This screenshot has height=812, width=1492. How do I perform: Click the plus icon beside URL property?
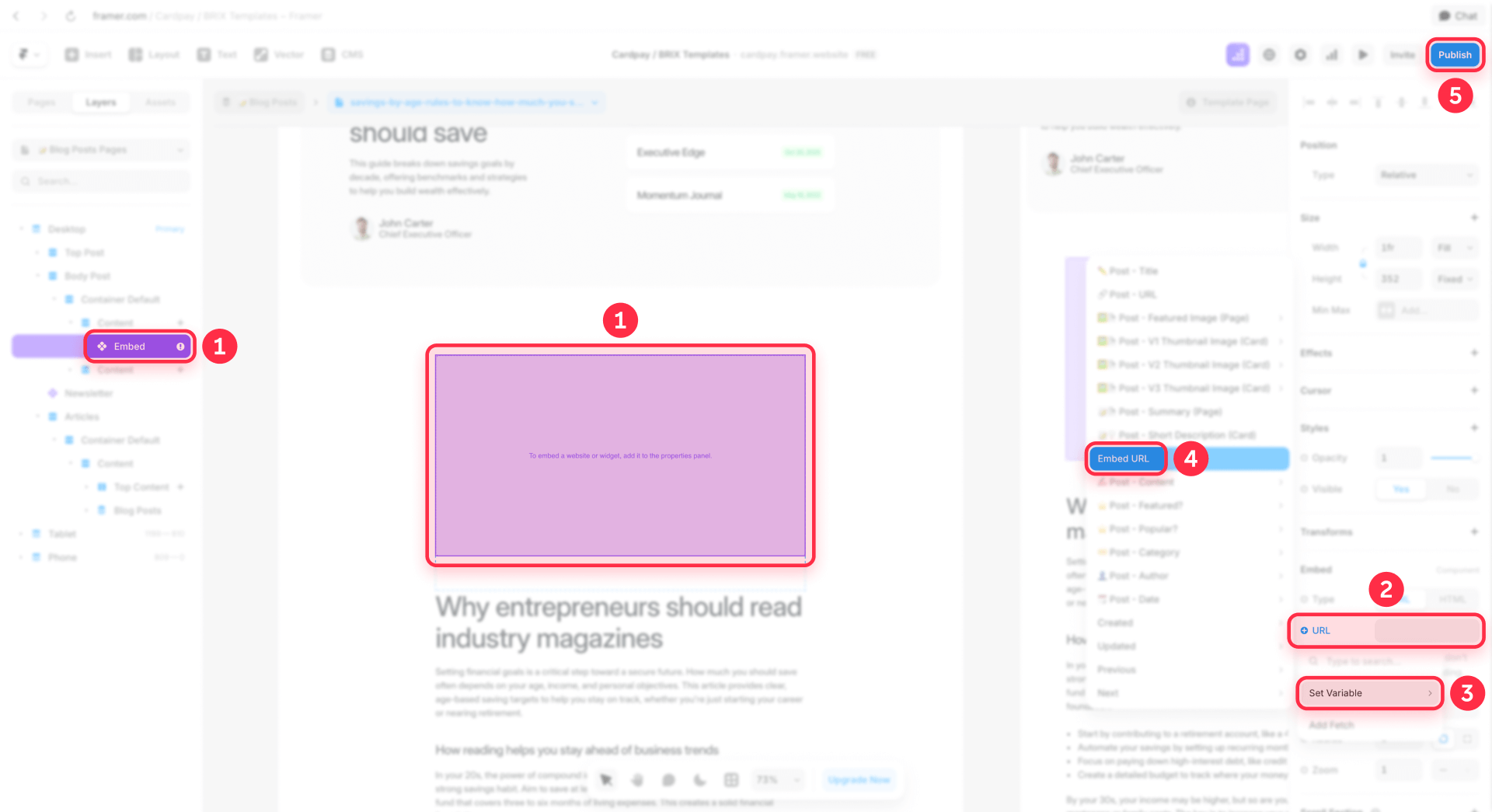(1304, 630)
